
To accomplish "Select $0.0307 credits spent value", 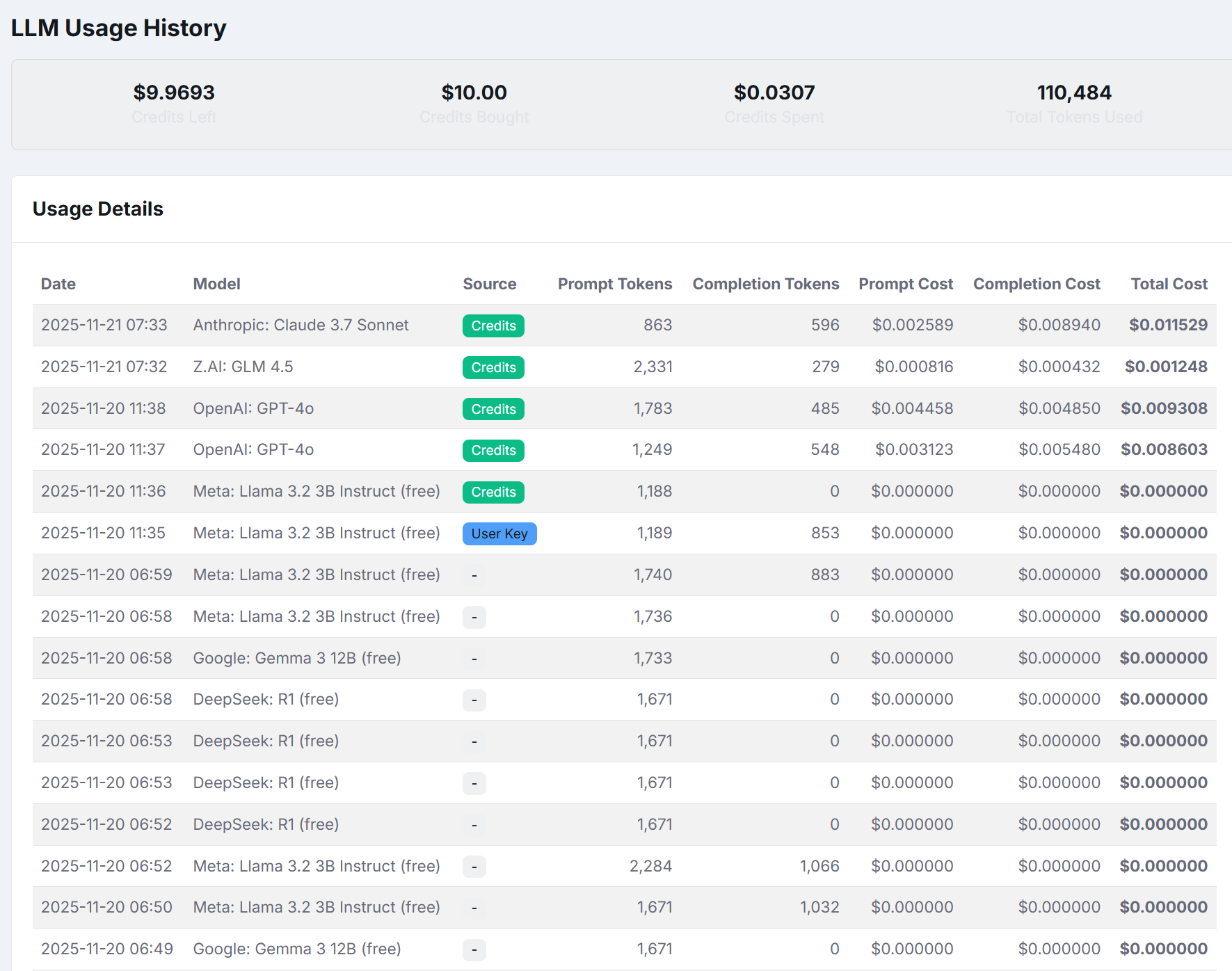I will [774, 92].
